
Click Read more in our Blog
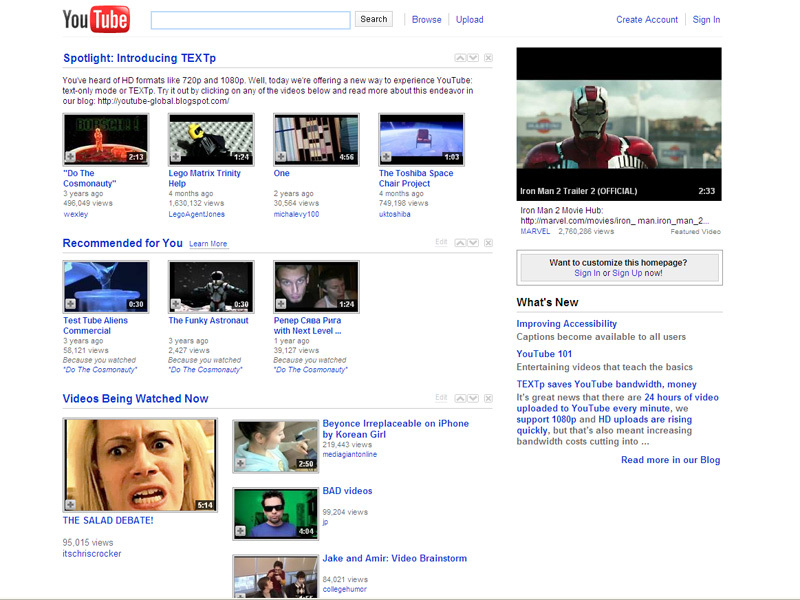click(x=670, y=460)
